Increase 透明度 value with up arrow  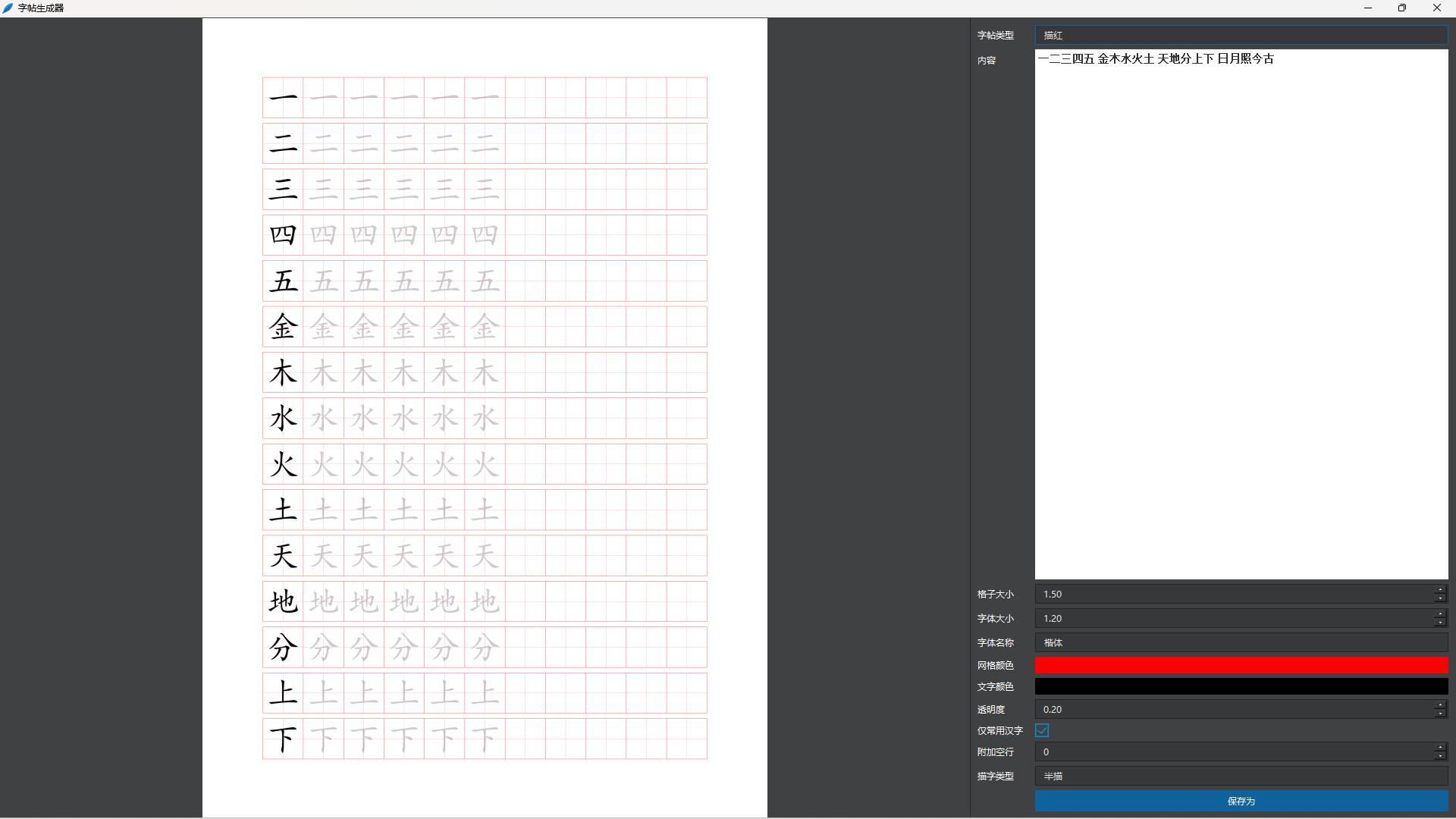point(1440,705)
